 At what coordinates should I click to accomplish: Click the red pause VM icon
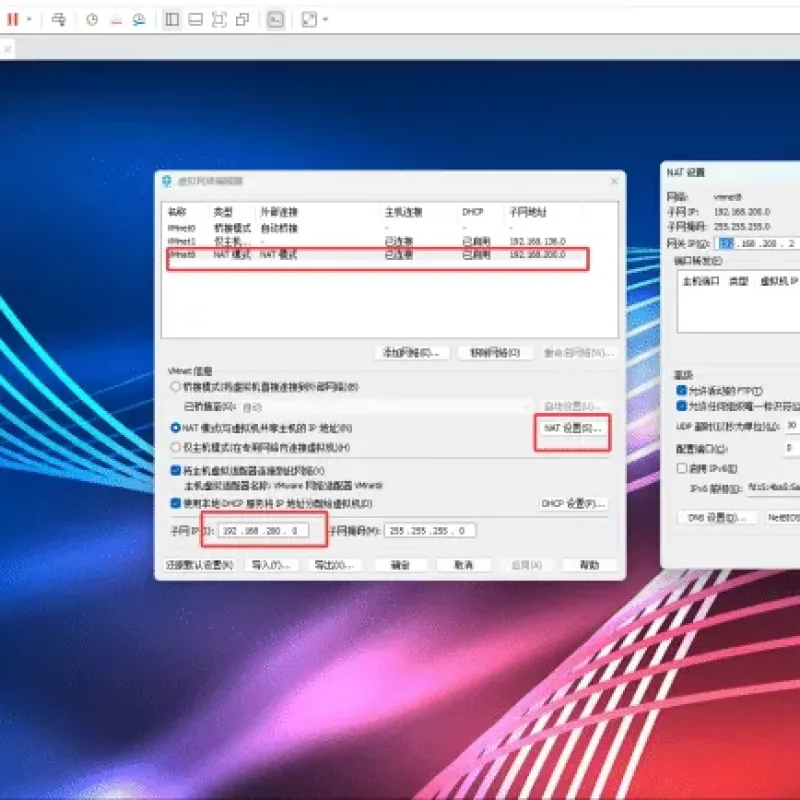tap(12, 19)
